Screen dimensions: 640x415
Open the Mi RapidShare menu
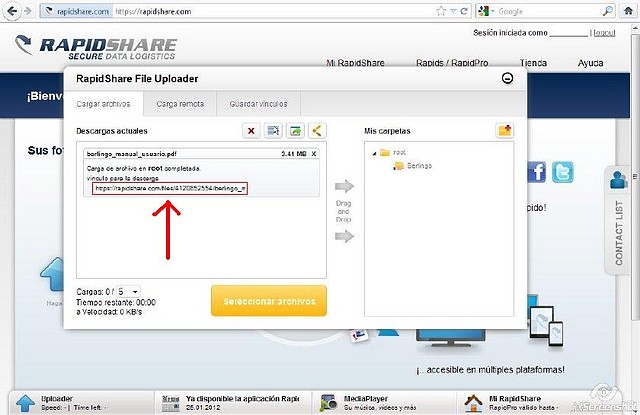pos(355,63)
